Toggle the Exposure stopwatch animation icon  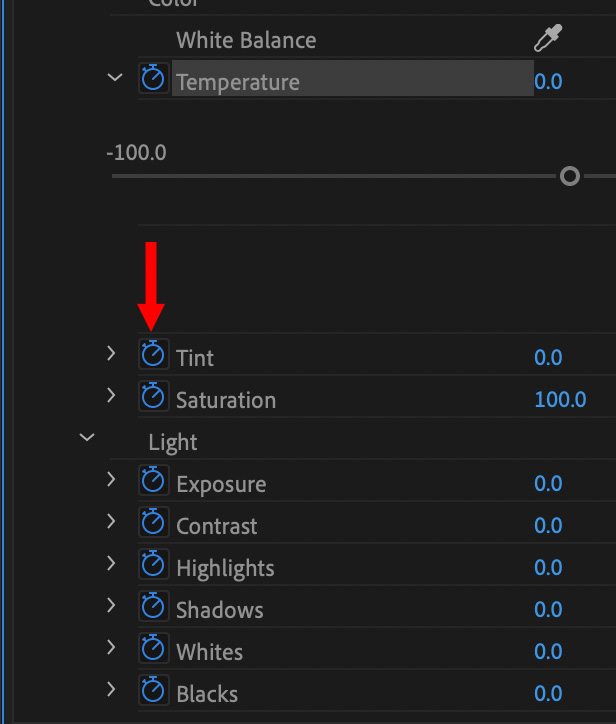click(x=153, y=481)
